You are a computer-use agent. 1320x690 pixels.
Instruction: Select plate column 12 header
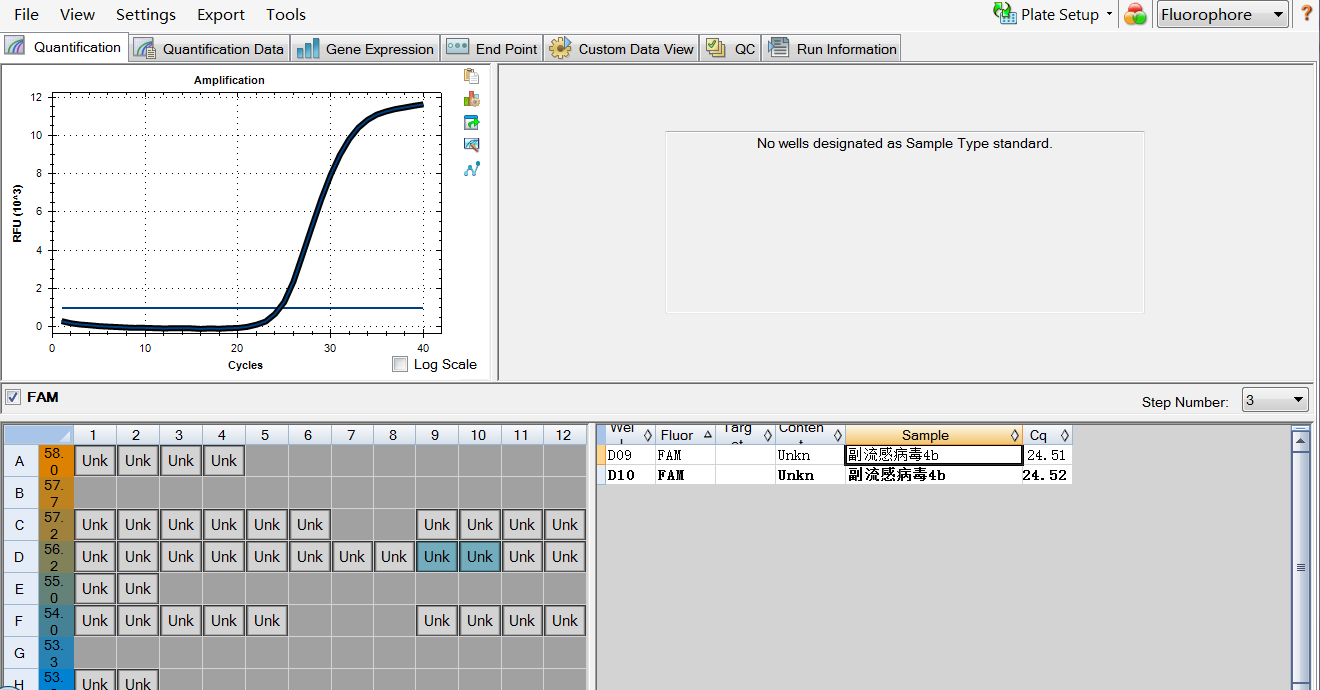565,435
